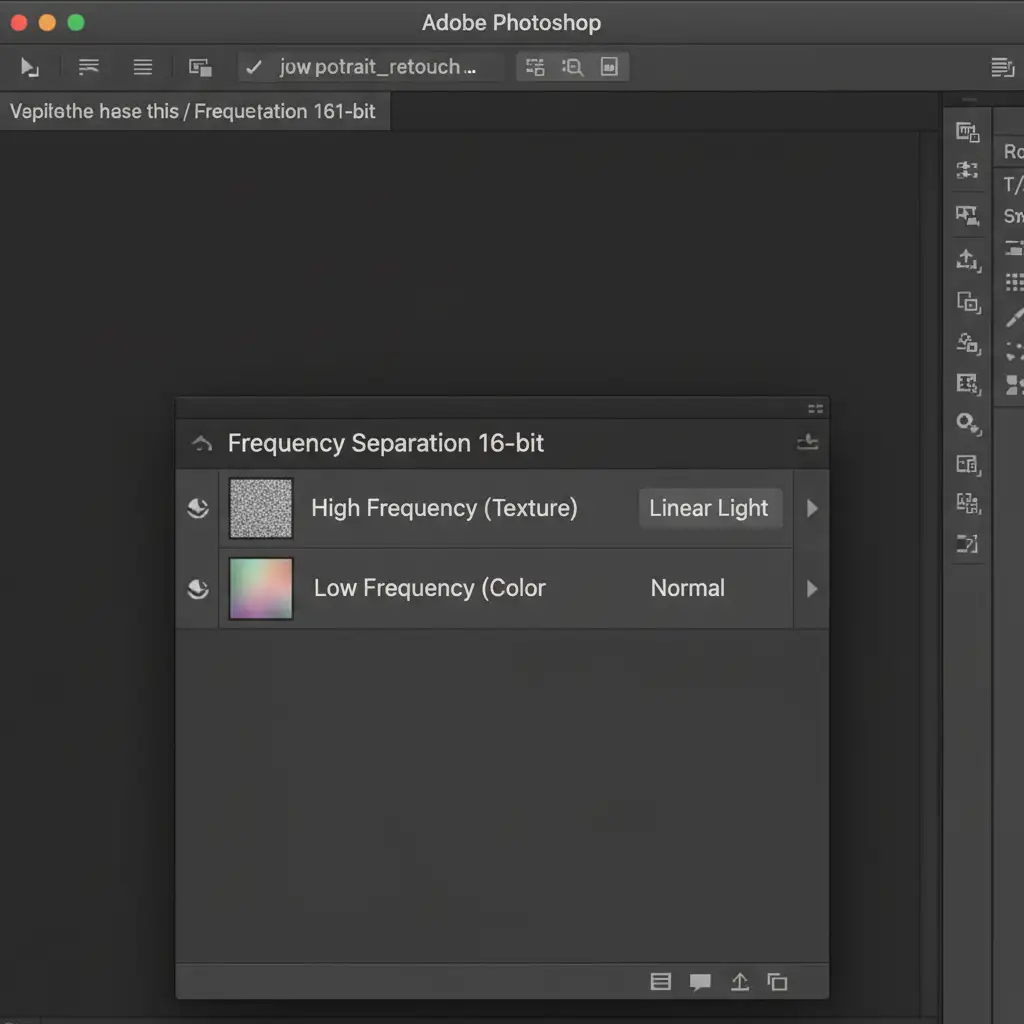Click the speech bubble comment icon in panel footer

click(x=700, y=982)
